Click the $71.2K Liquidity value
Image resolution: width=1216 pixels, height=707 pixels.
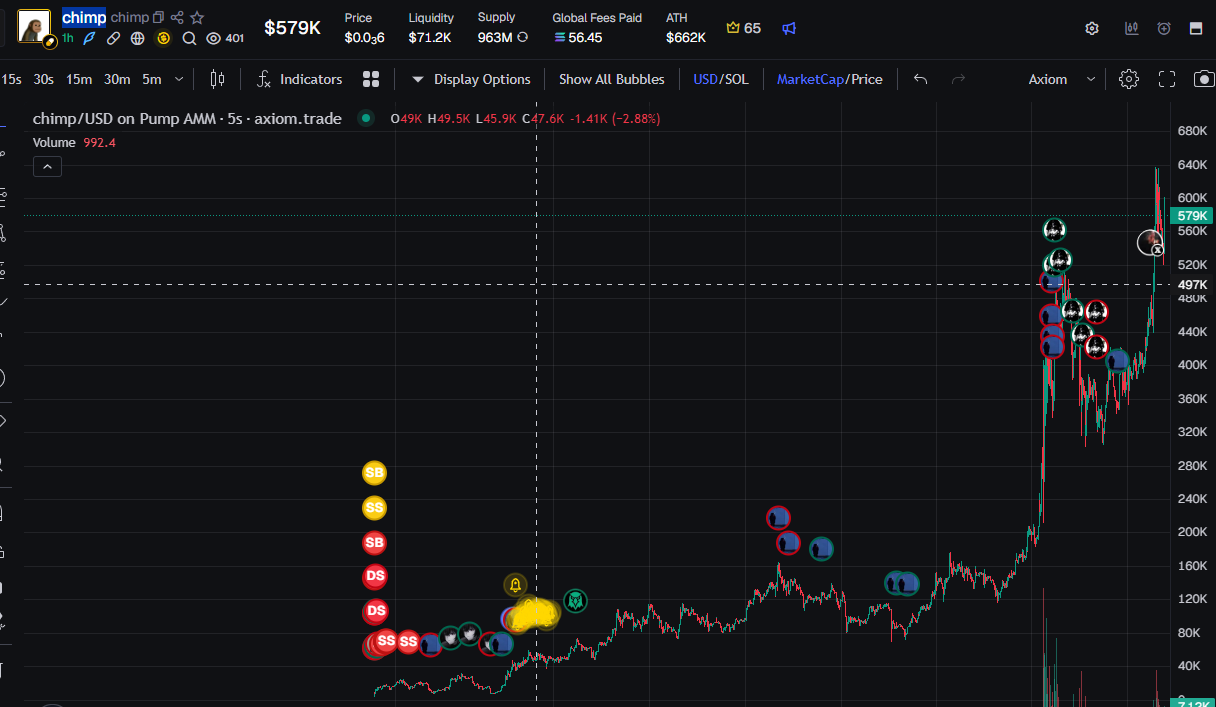430,37
